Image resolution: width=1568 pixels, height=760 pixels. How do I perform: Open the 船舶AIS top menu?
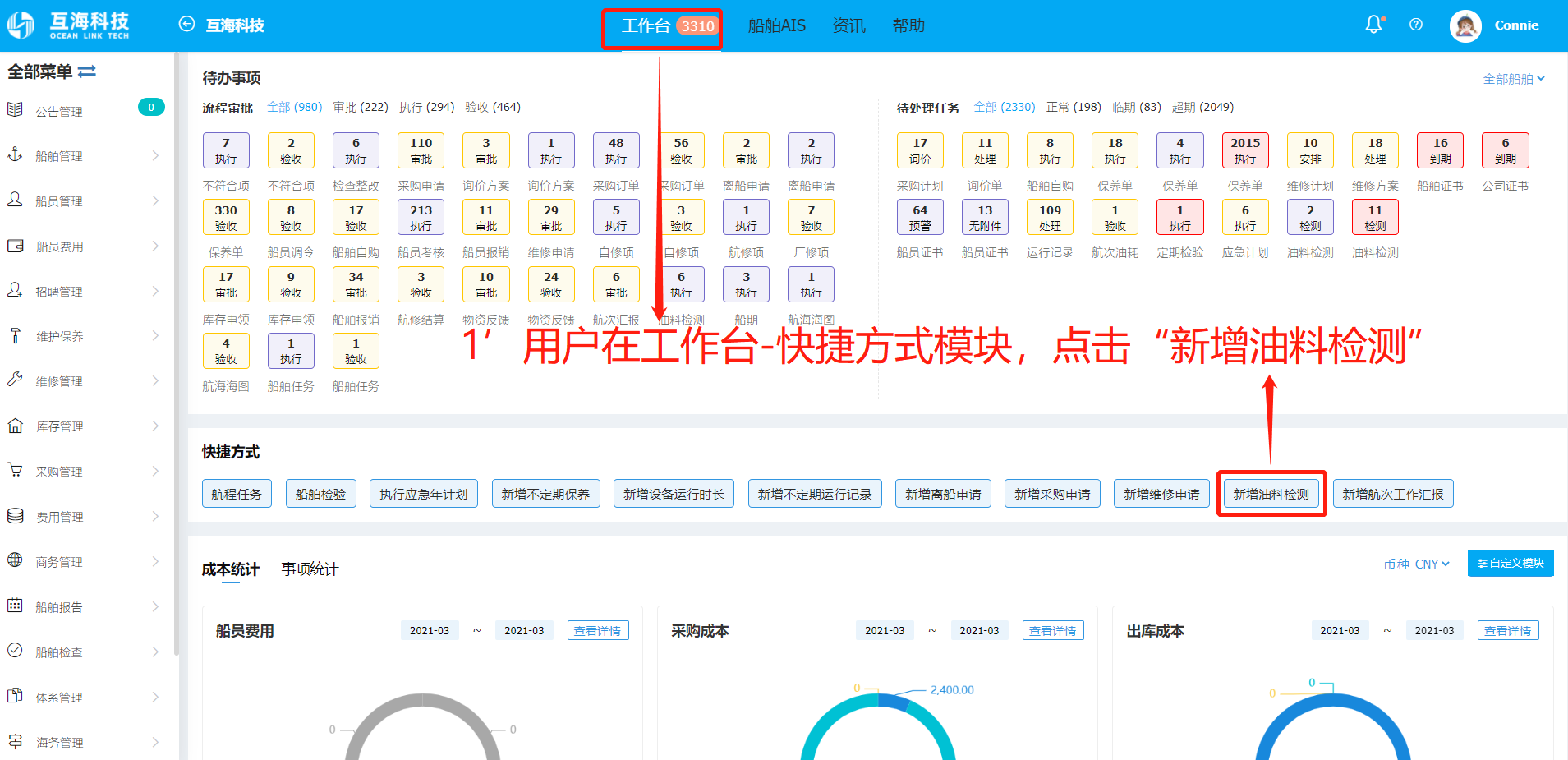pyautogui.click(x=777, y=26)
